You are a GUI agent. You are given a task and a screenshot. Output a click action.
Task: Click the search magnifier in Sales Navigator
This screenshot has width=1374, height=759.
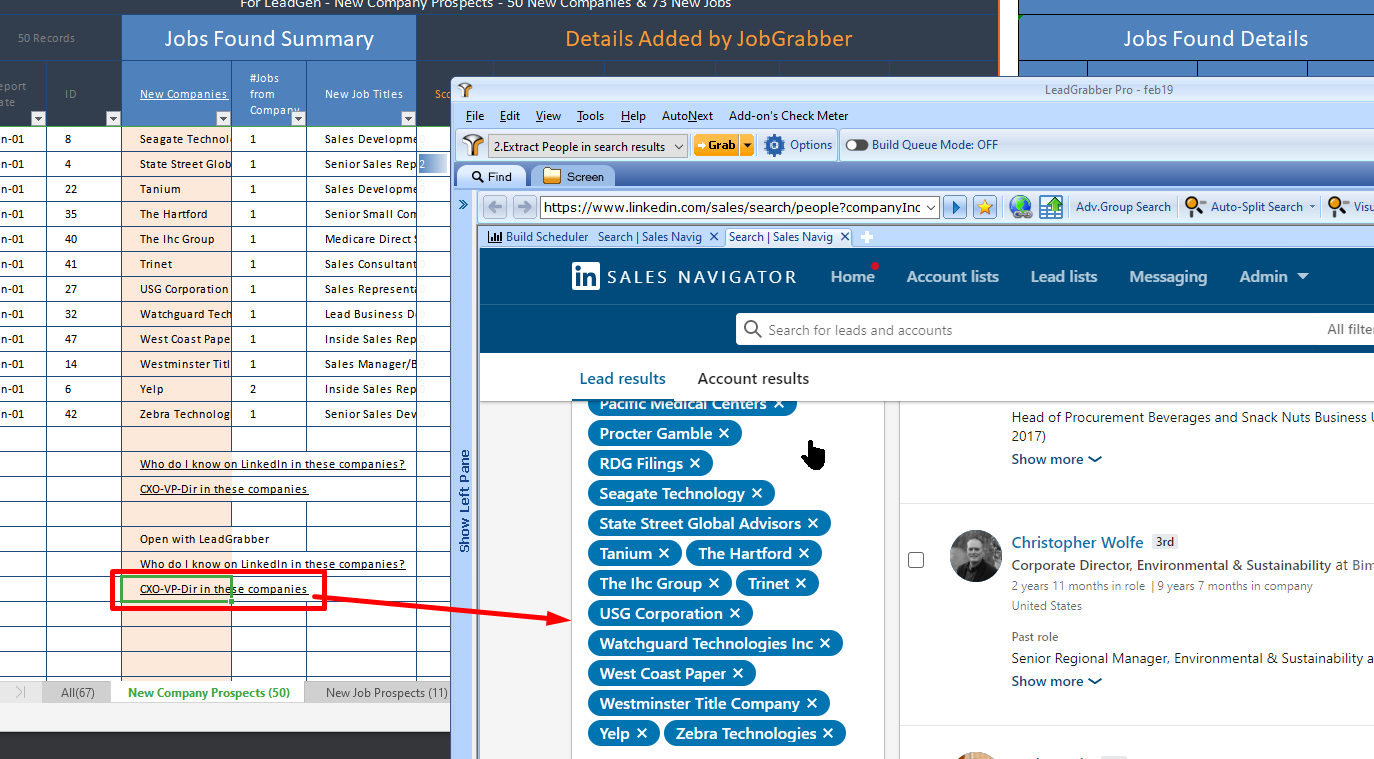[x=753, y=329]
